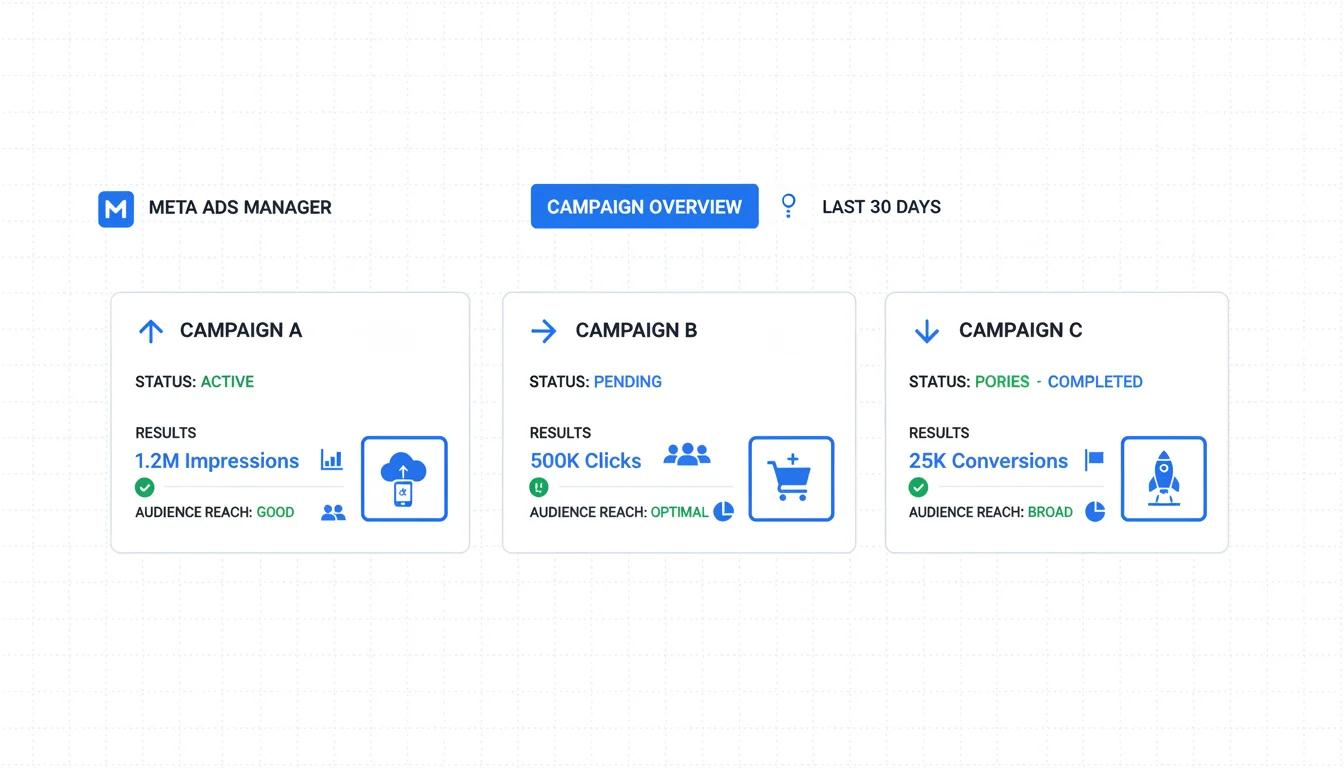Open the Last 30 Days date range
This screenshot has width=1344, height=768.
click(881, 207)
